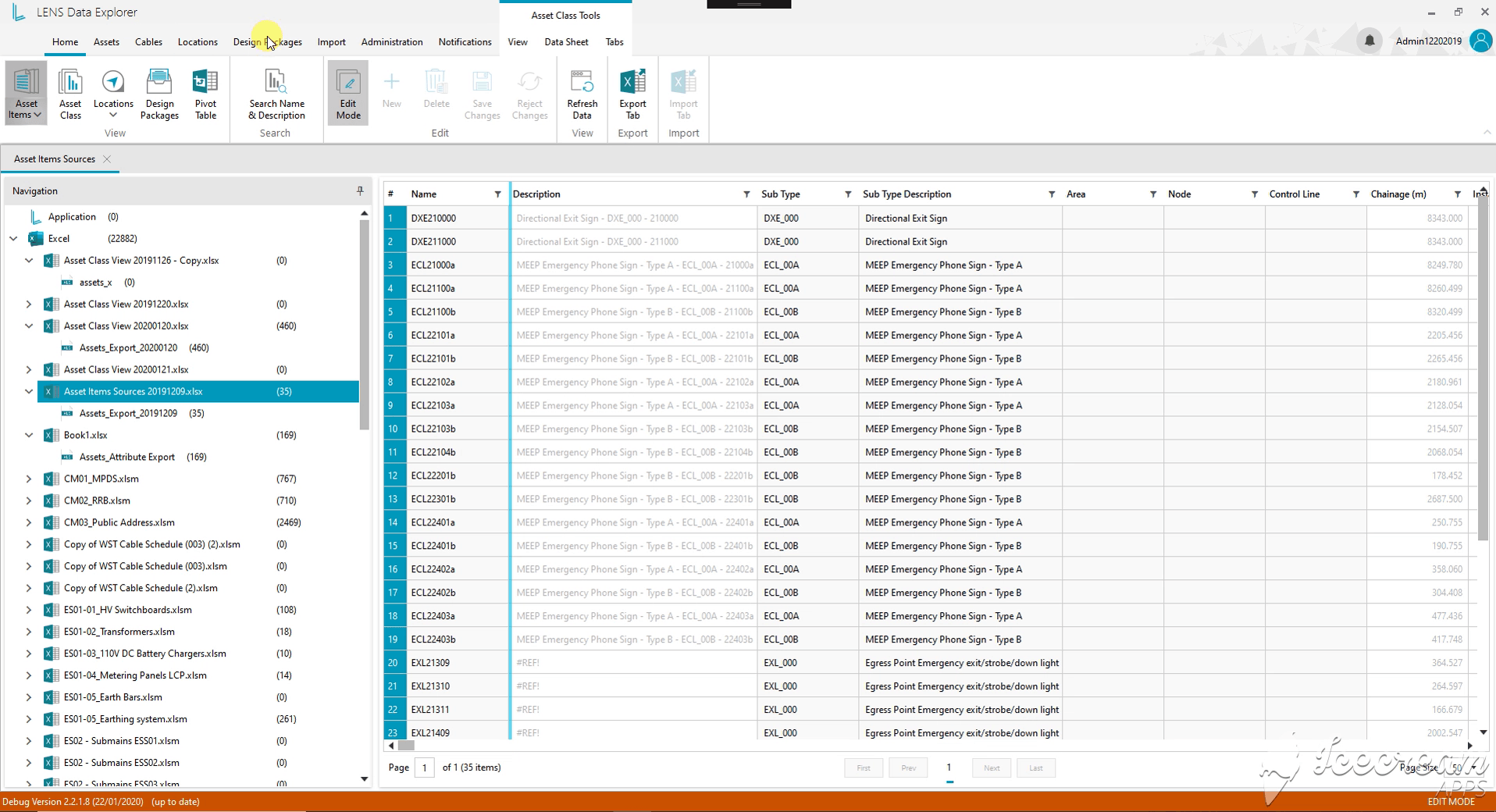The width and height of the screenshot is (1496, 812).
Task: Open the notifications bell icon
Action: coord(1369,41)
